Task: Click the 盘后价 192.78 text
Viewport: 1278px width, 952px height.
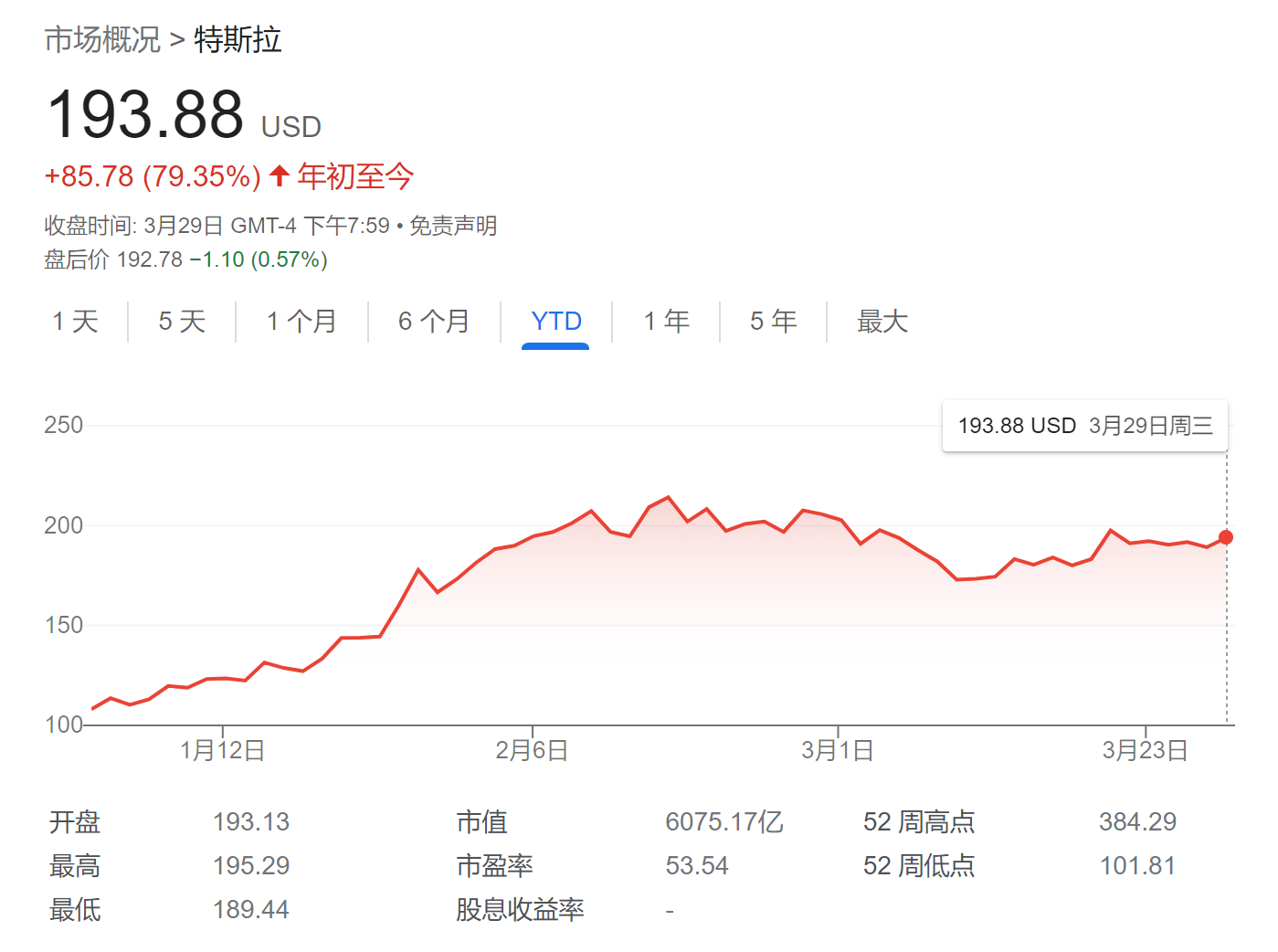Action: click(x=113, y=259)
